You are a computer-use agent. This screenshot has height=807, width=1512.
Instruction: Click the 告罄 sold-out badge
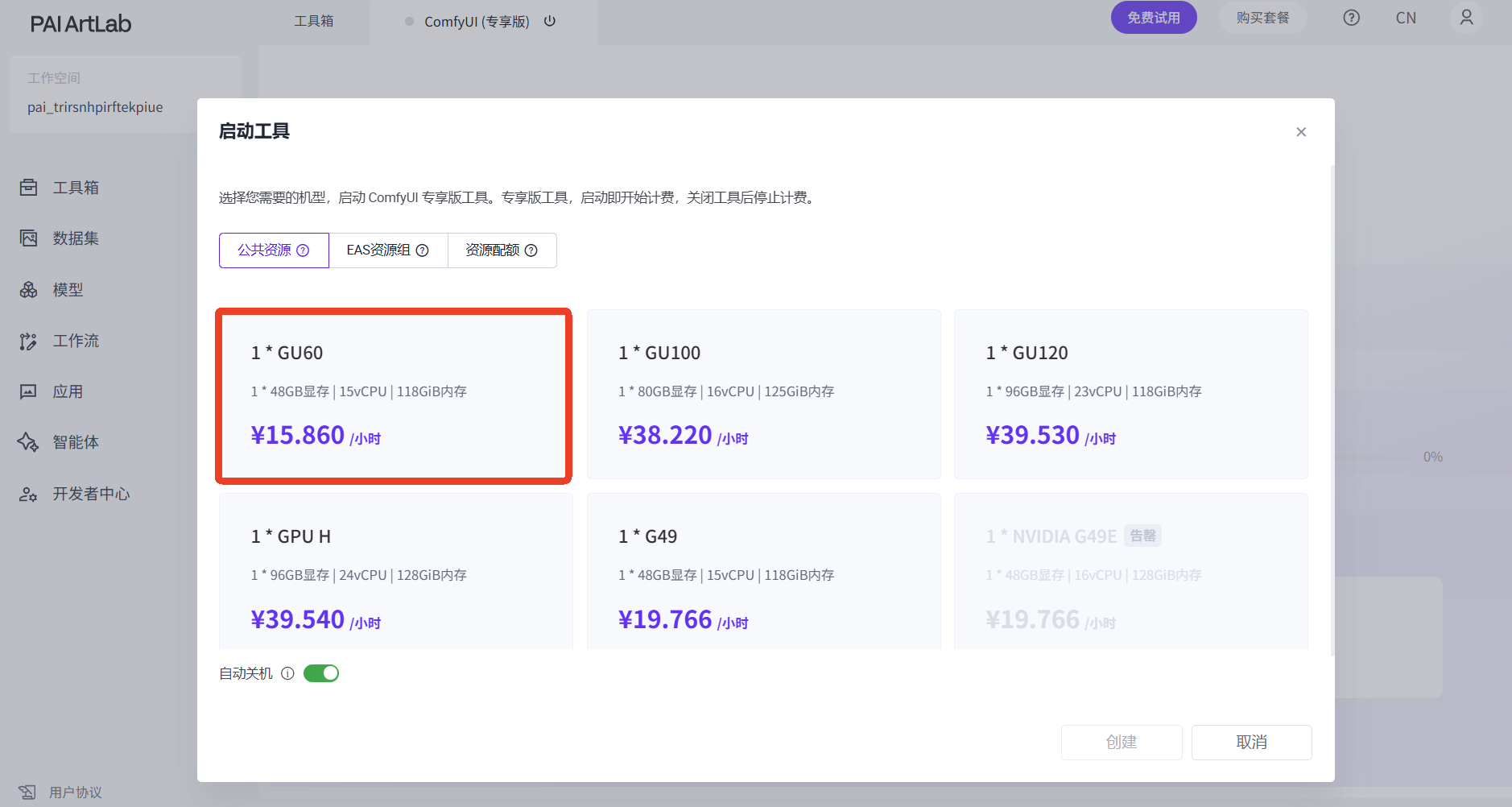click(x=1142, y=536)
